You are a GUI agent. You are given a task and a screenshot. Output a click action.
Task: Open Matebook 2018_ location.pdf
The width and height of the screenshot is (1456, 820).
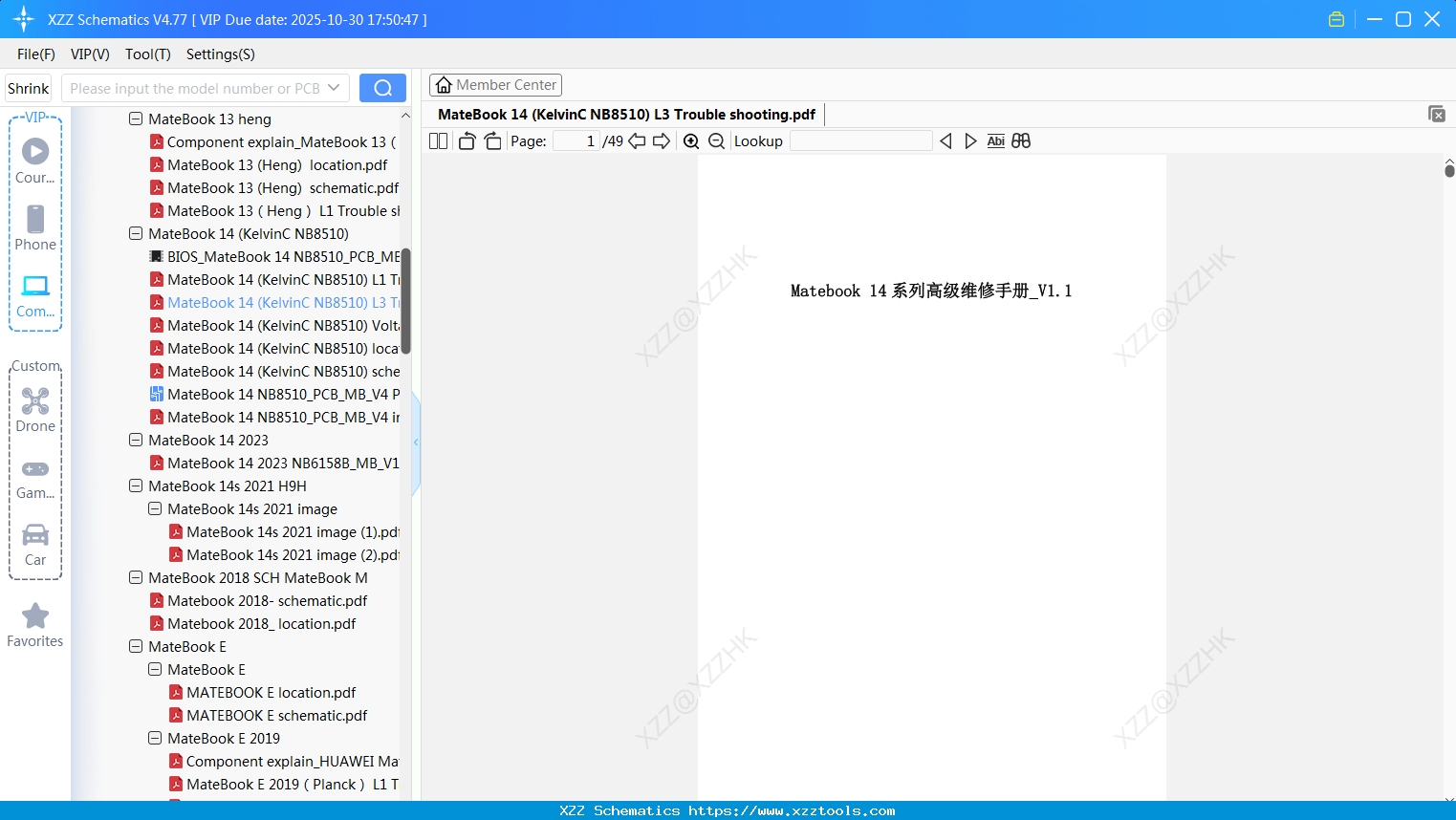tap(253, 624)
